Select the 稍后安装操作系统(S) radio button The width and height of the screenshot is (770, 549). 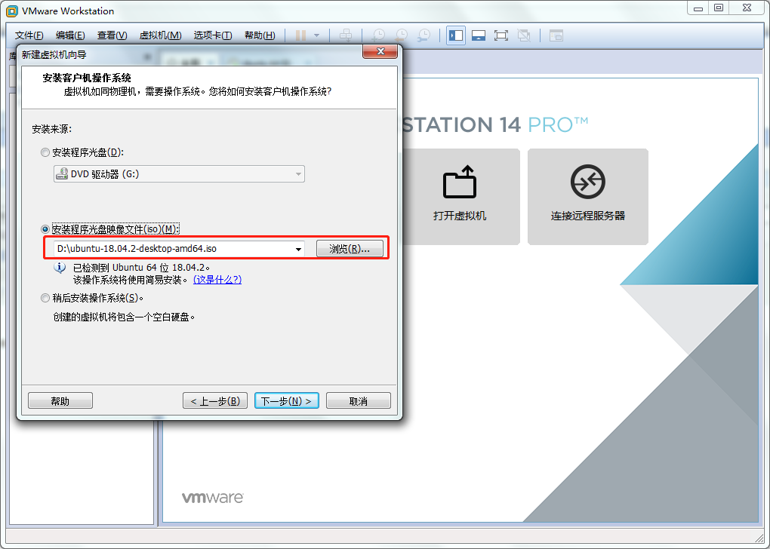click(x=45, y=298)
